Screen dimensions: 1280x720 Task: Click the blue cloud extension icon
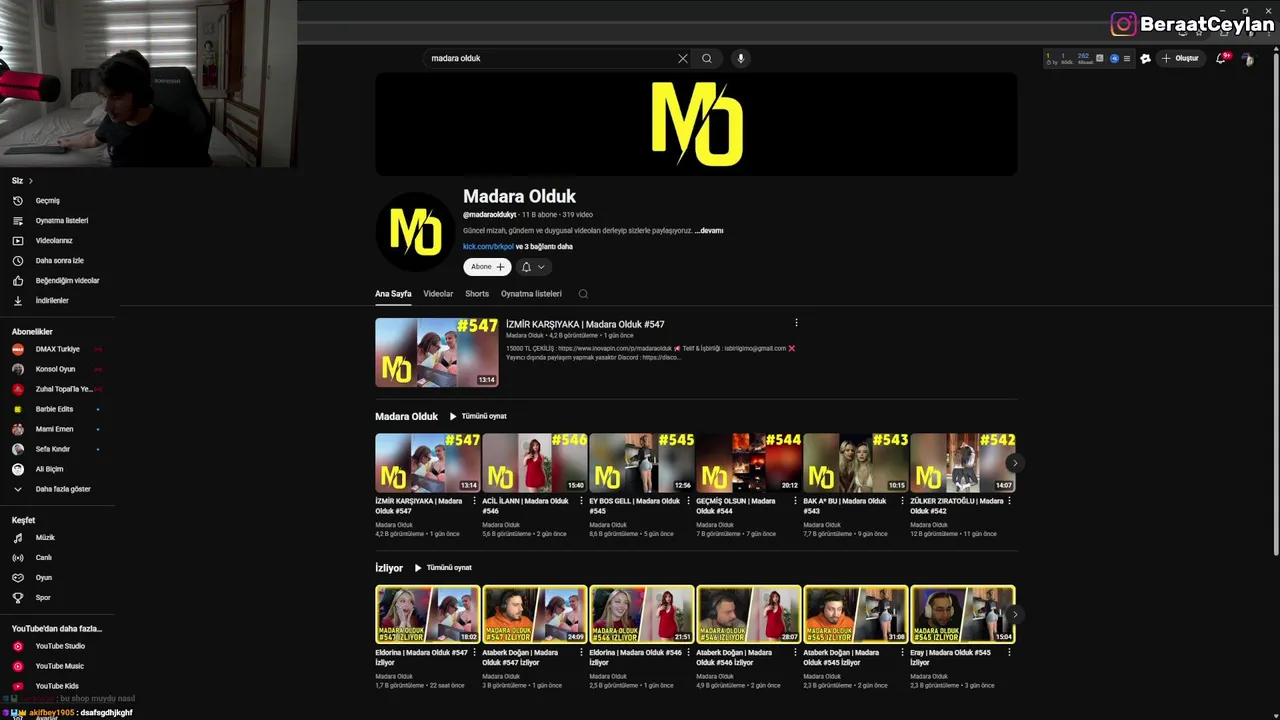1114,58
